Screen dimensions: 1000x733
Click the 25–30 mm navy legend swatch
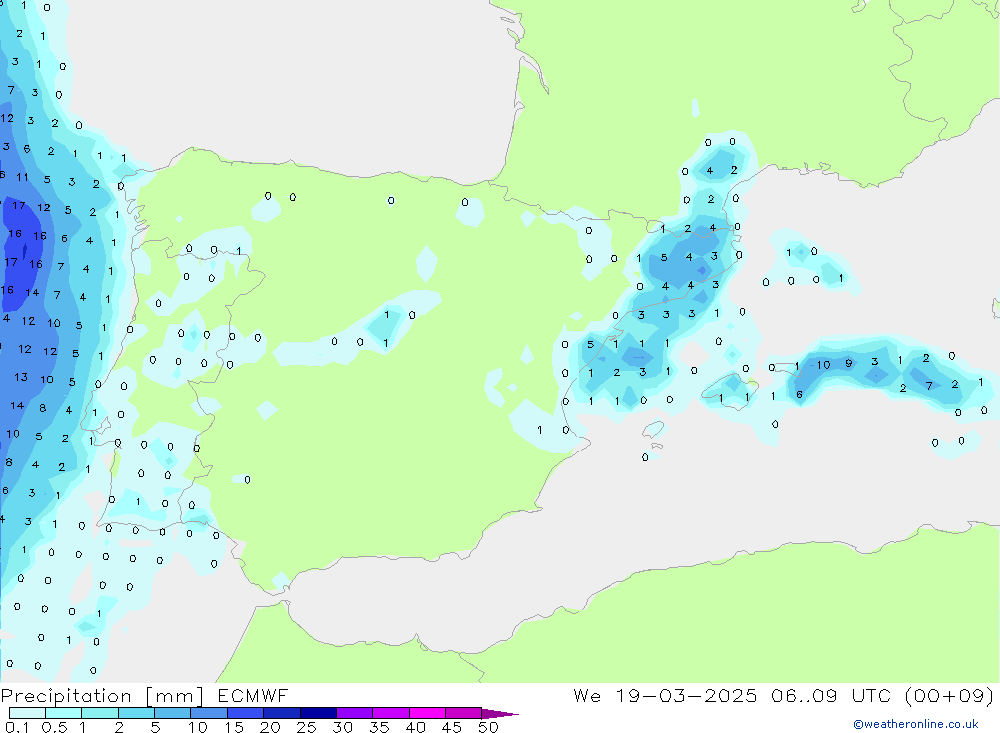pyautogui.click(x=318, y=713)
